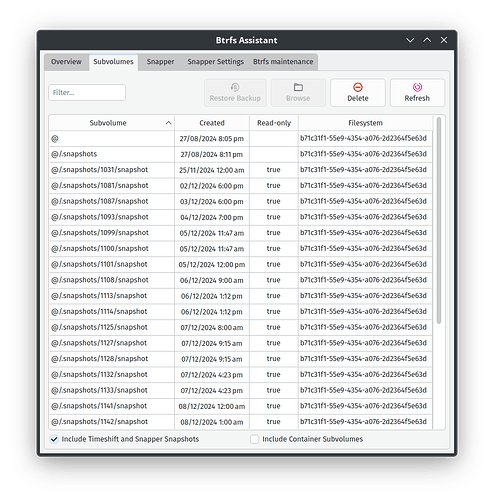Select @/.snapshots/1100/snapshot row
This screenshot has height=500, width=494.
(241, 249)
